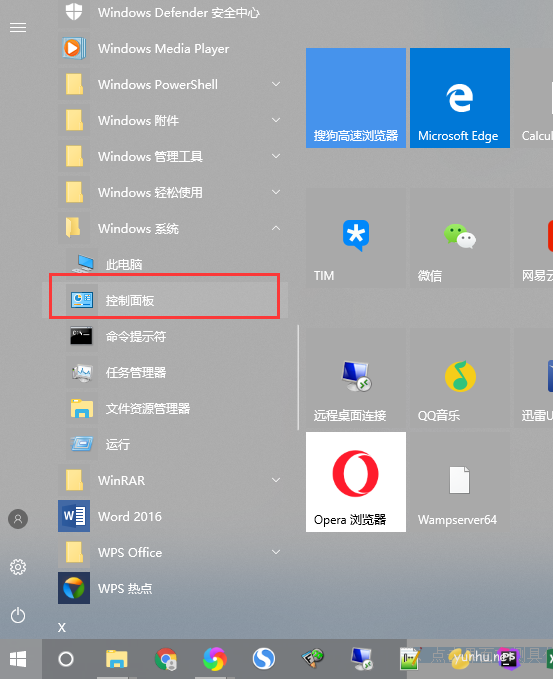Click the Power button icon
The image size is (553, 679).
(18, 615)
